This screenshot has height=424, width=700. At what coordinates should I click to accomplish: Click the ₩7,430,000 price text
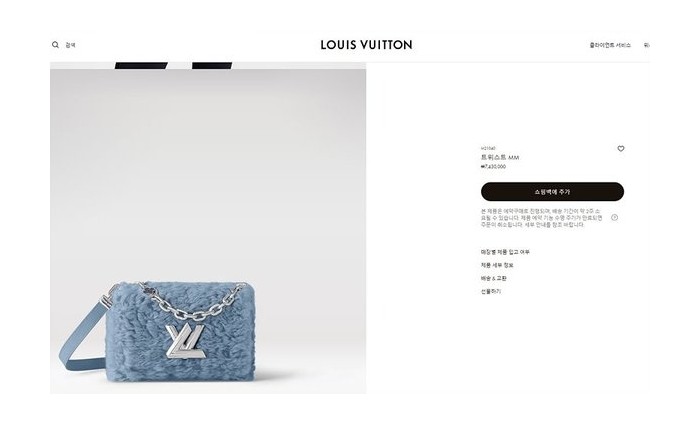493,166
